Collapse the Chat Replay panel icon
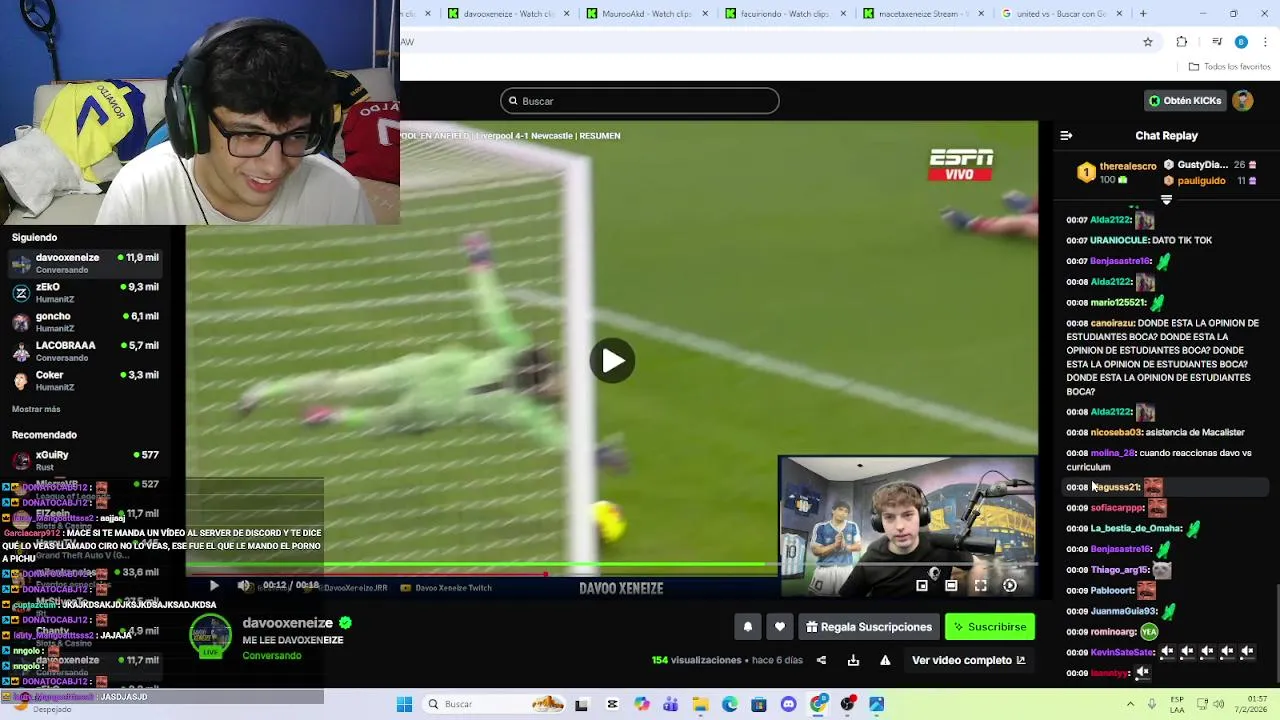 pyautogui.click(x=1066, y=135)
